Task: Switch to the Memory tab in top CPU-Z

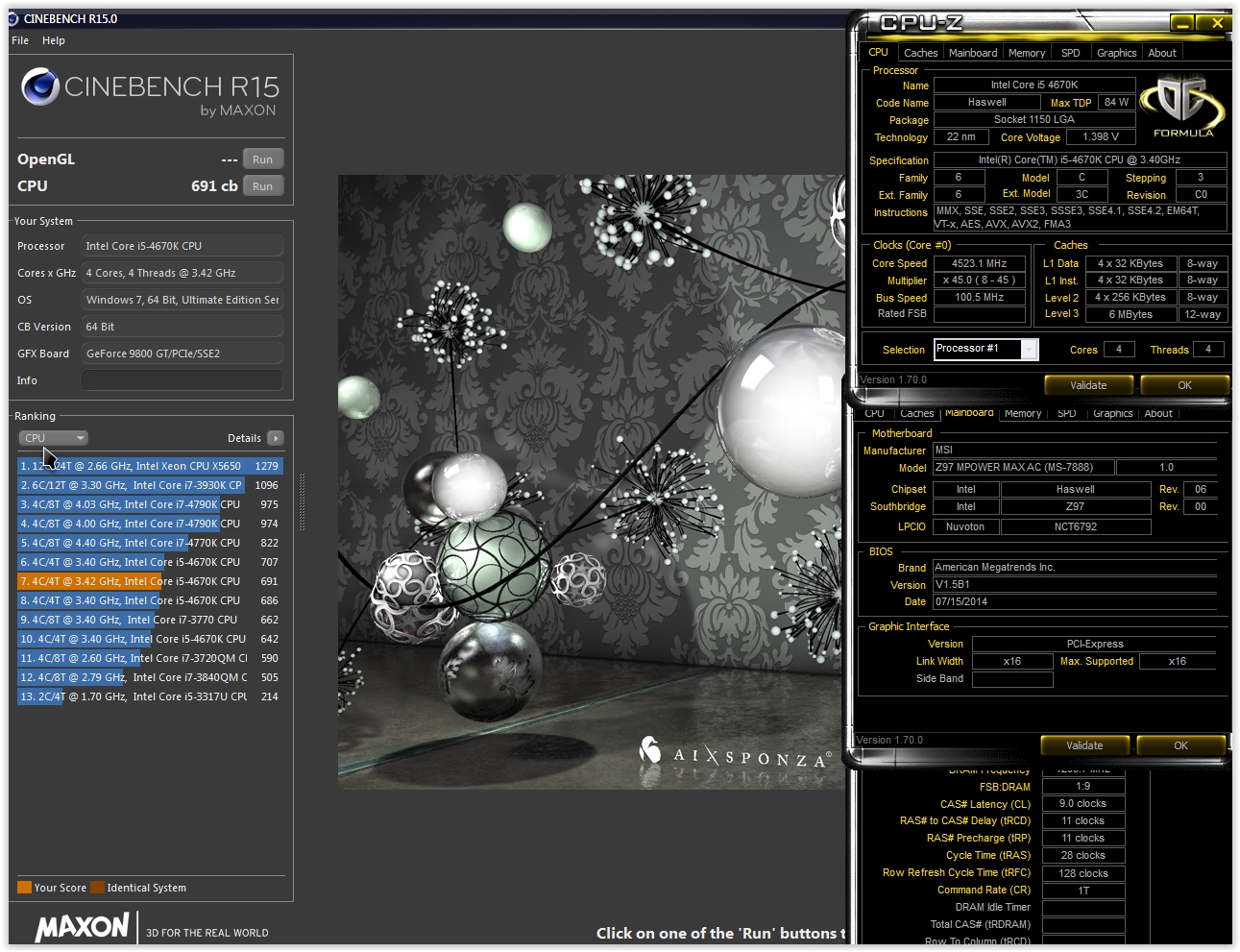Action: [1027, 53]
